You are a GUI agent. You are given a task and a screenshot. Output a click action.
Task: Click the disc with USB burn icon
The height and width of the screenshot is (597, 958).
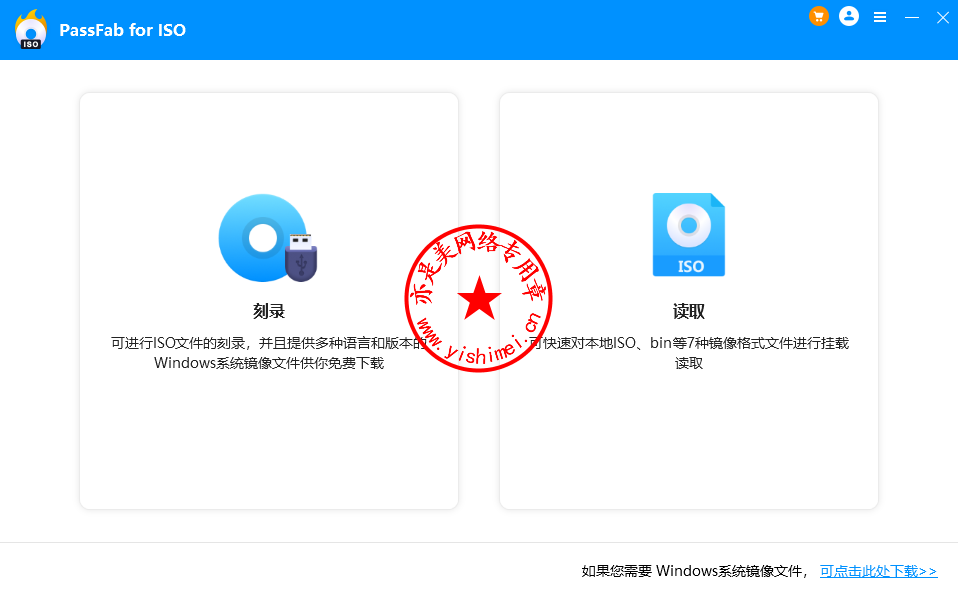click(x=268, y=238)
